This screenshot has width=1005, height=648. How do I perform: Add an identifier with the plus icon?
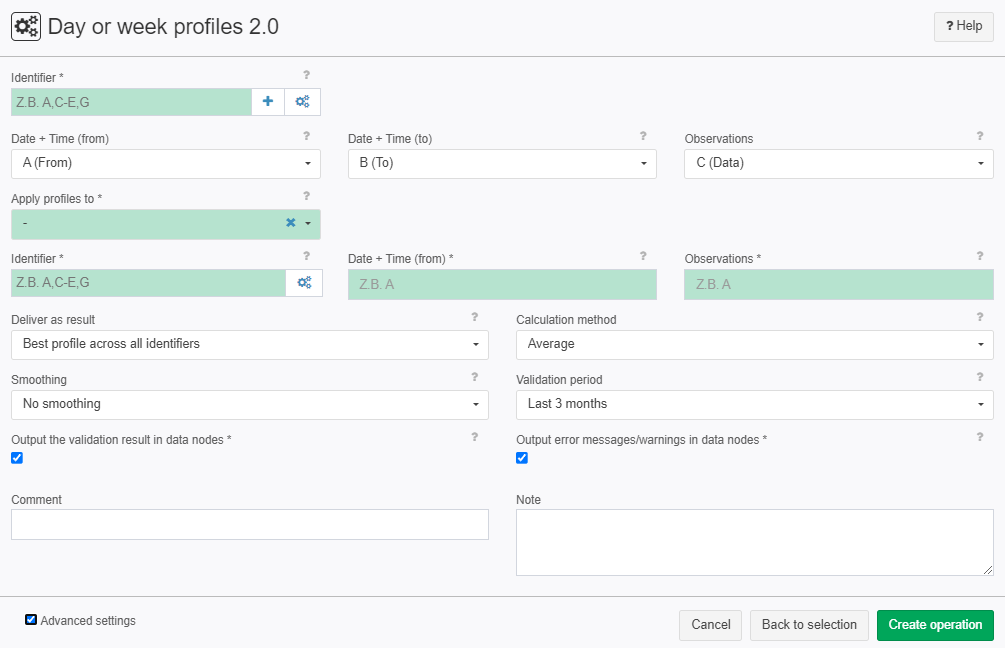coord(268,101)
